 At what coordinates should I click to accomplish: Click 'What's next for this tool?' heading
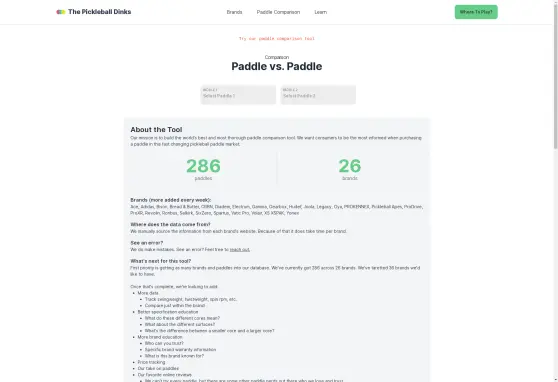tap(160, 261)
